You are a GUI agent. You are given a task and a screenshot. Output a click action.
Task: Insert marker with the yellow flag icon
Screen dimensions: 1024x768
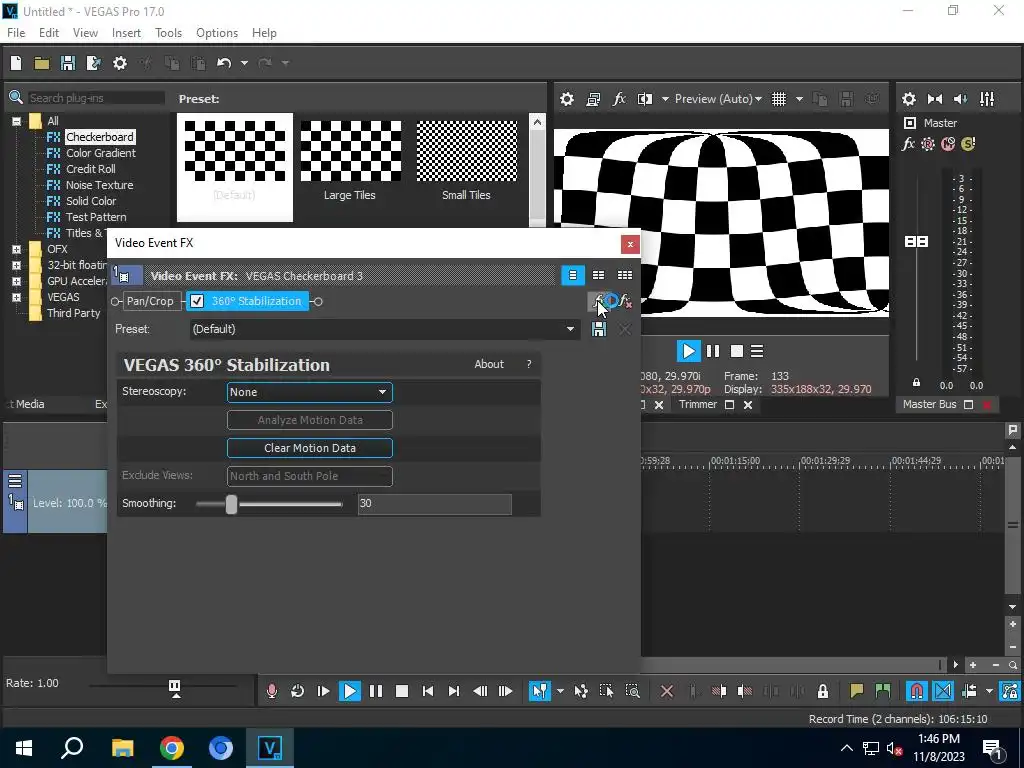(x=856, y=691)
